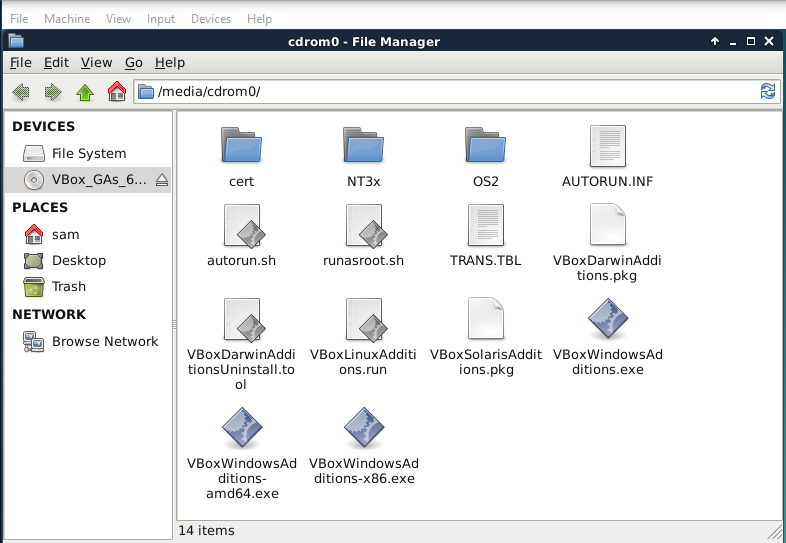Reload the folder using refresh icon

[x=767, y=91]
